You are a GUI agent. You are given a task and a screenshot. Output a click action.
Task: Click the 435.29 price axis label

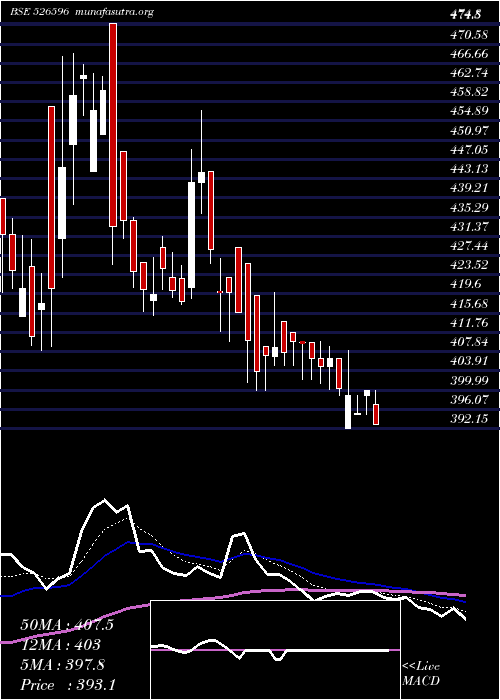point(469,208)
